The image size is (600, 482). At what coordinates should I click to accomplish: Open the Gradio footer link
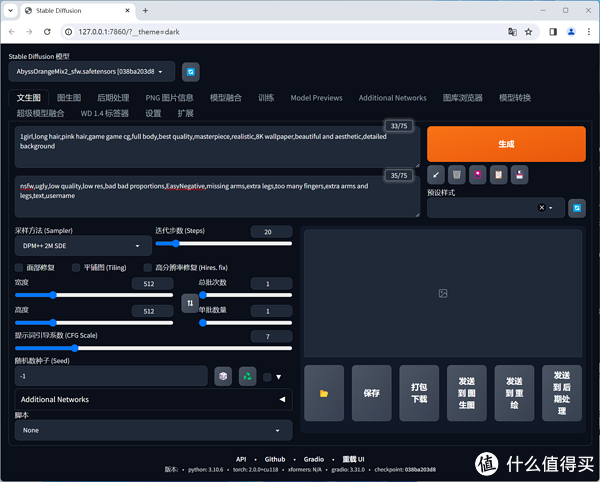point(314,459)
